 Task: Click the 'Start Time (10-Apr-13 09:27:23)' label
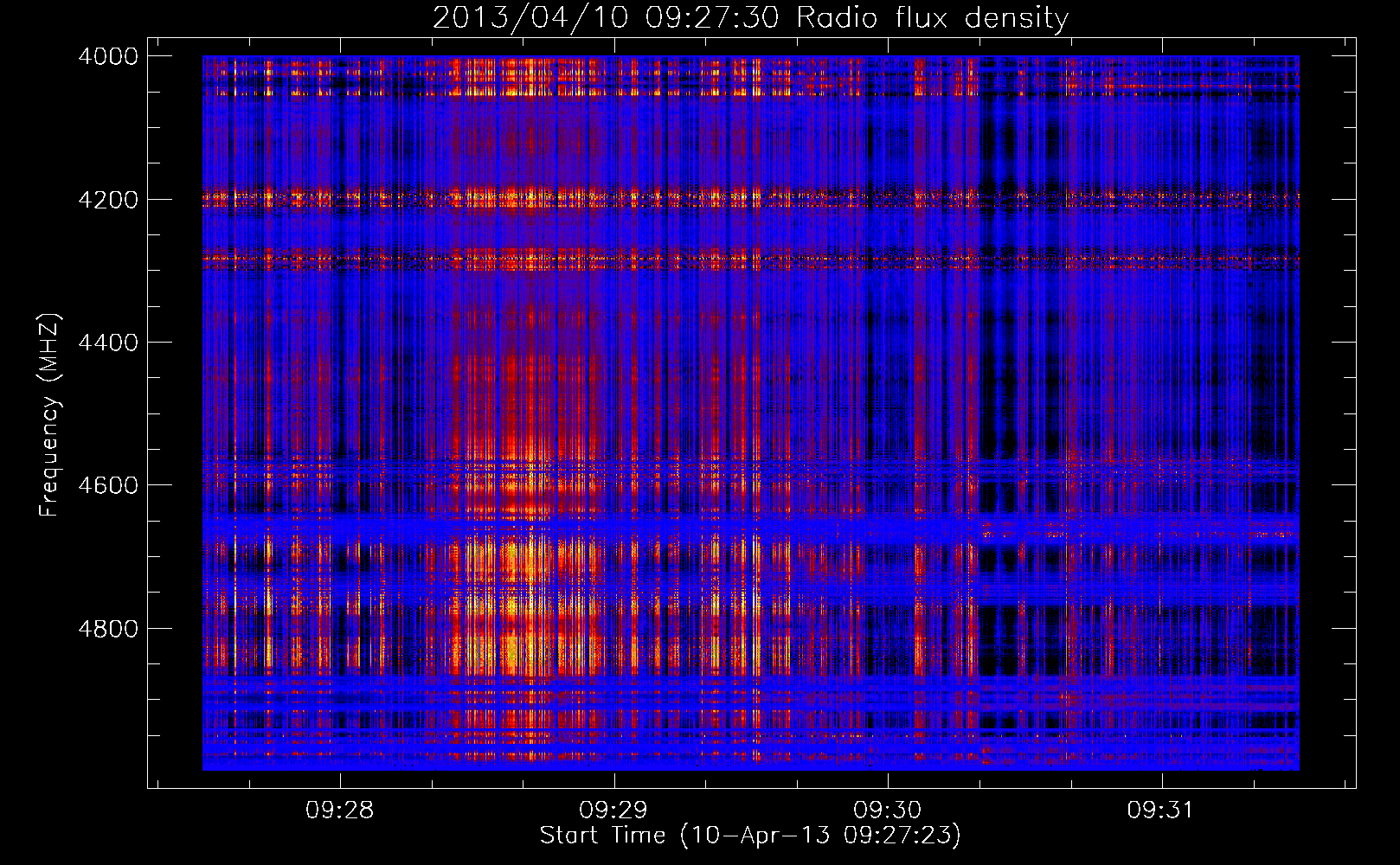tap(750, 836)
